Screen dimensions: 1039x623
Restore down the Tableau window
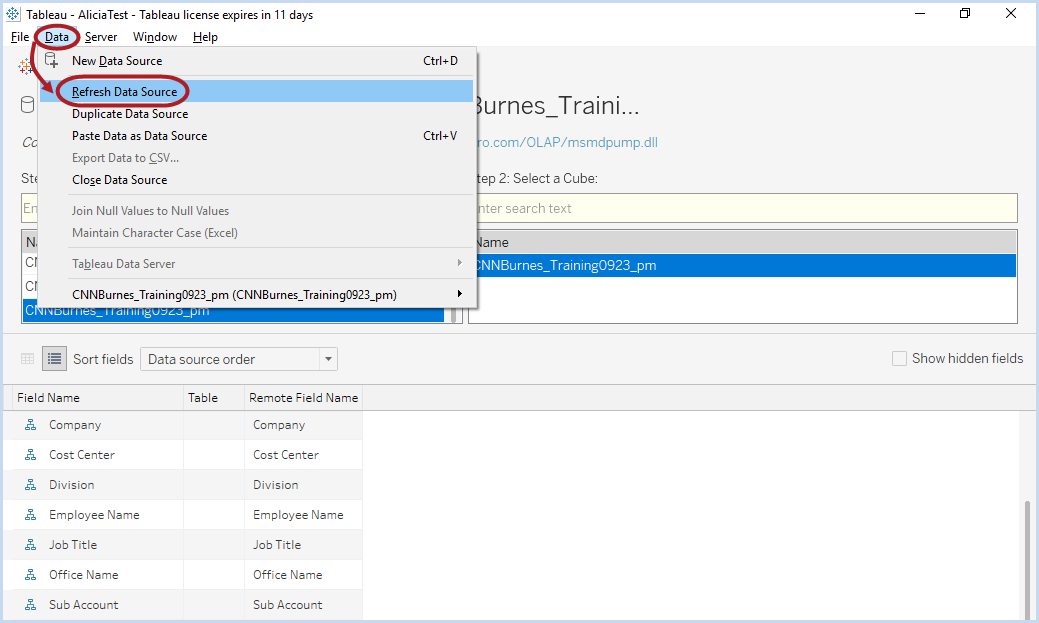(965, 13)
